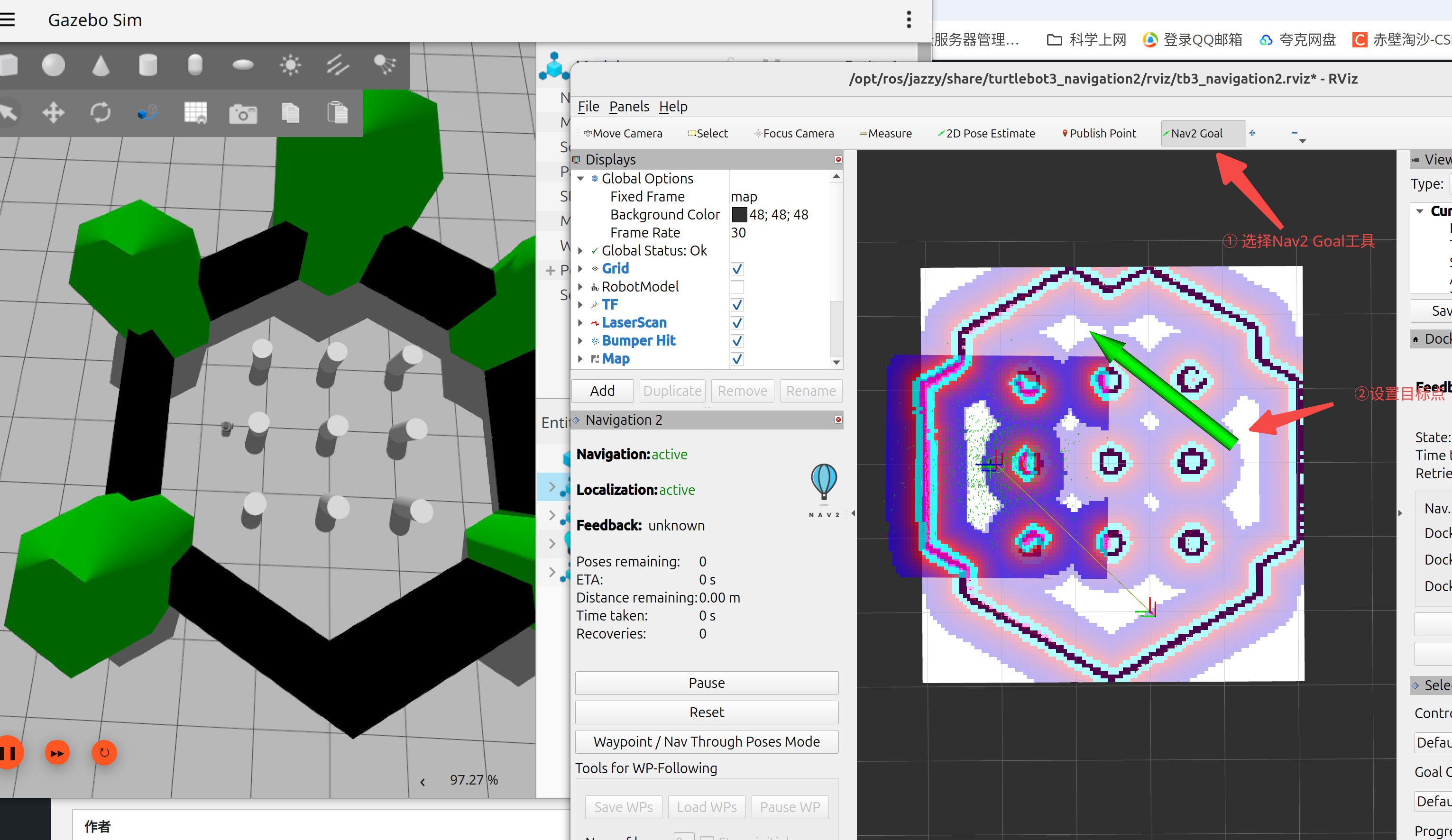Toggle the Grid display checkbox
This screenshot has height=840, width=1452.
[x=737, y=269]
